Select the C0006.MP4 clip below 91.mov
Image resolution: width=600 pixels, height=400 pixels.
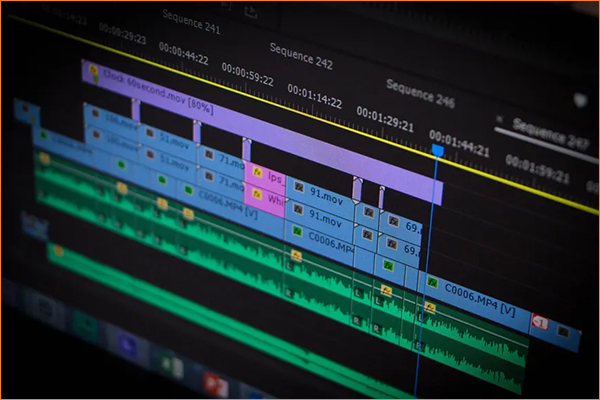pos(319,241)
